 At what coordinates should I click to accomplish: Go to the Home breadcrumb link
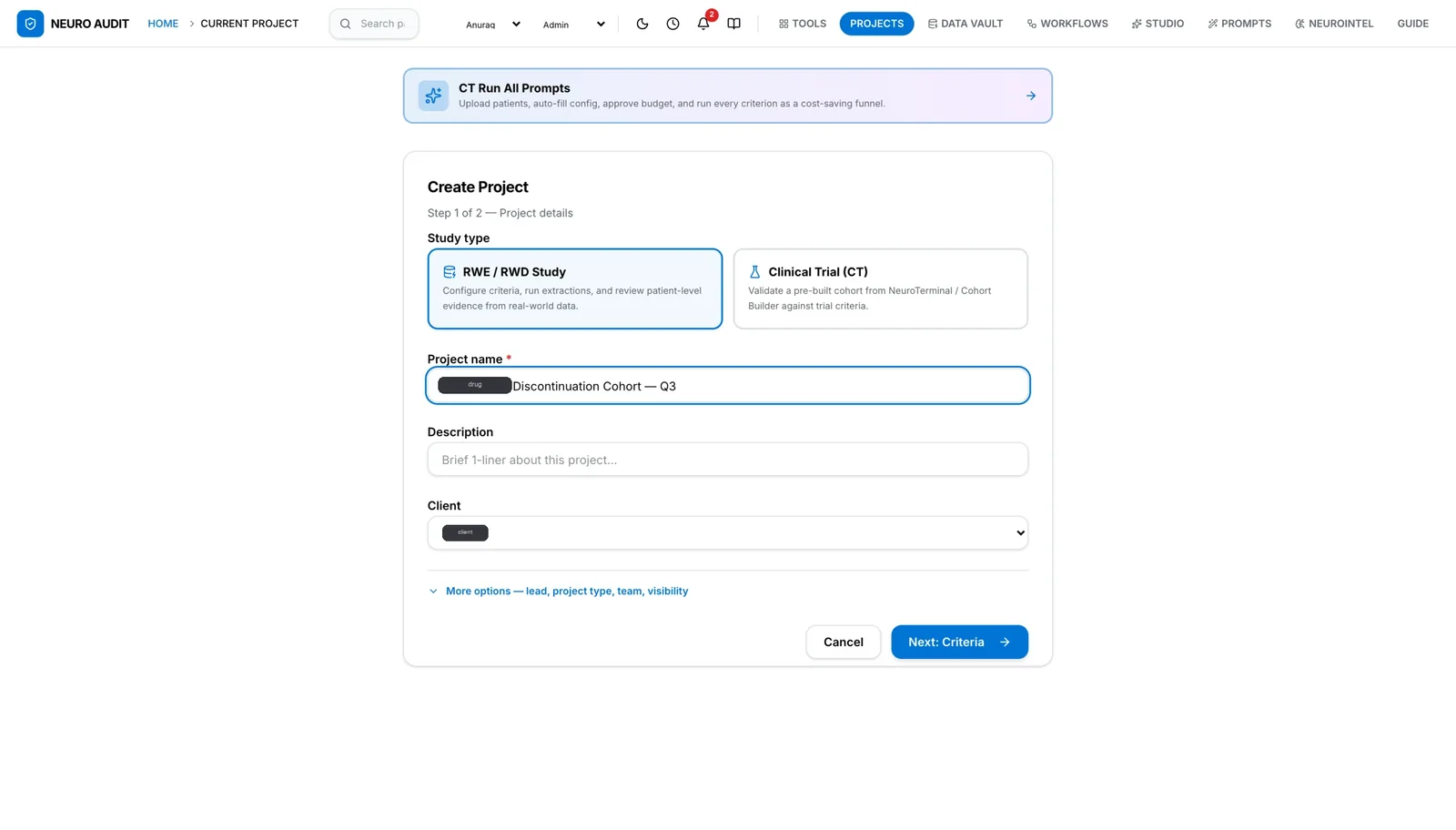tap(163, 24)
